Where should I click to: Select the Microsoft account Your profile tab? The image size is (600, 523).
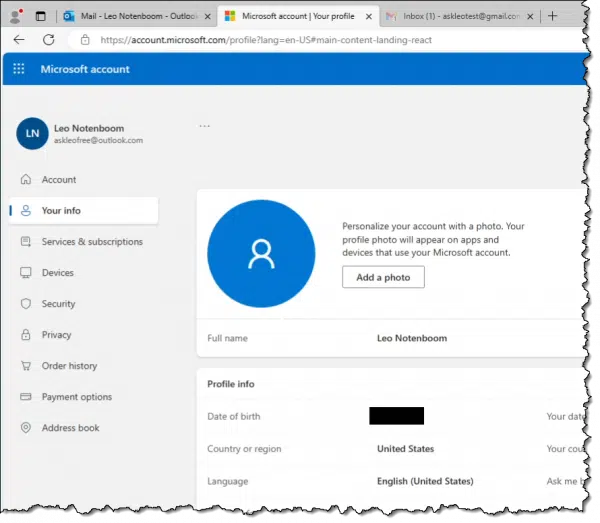click(x=298, y=16)
